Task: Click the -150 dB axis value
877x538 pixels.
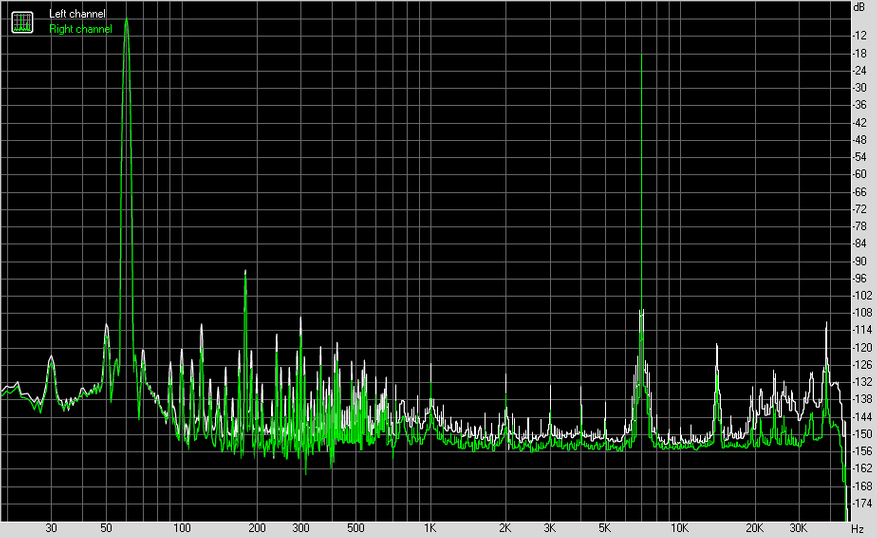Action: pos(861,434)
